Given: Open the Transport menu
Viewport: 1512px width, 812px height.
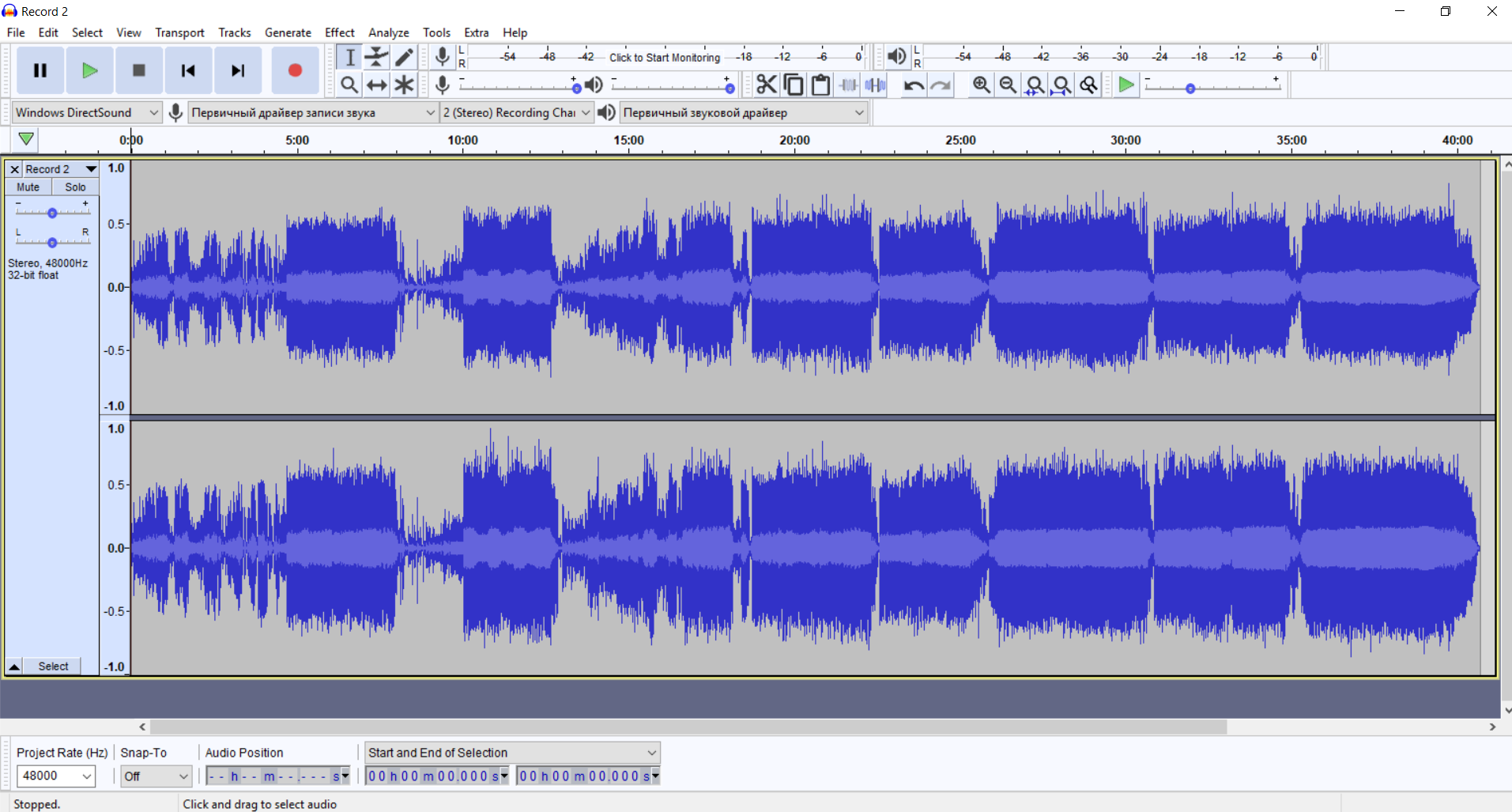Looking at the screenshot, I should (x=179, y=32).
